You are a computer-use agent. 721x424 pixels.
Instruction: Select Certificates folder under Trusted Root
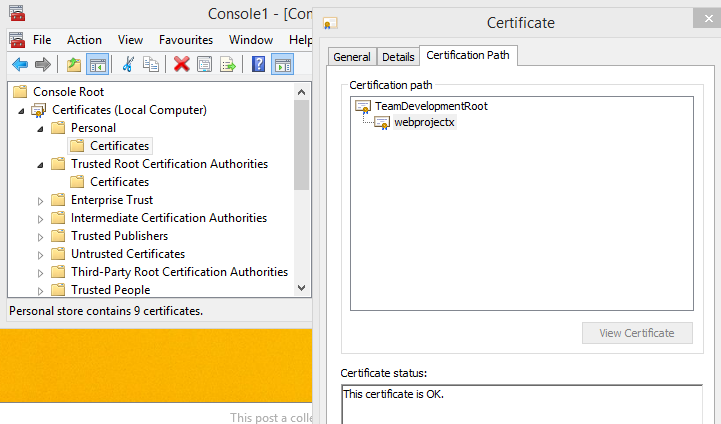click(x=119, y=182)
